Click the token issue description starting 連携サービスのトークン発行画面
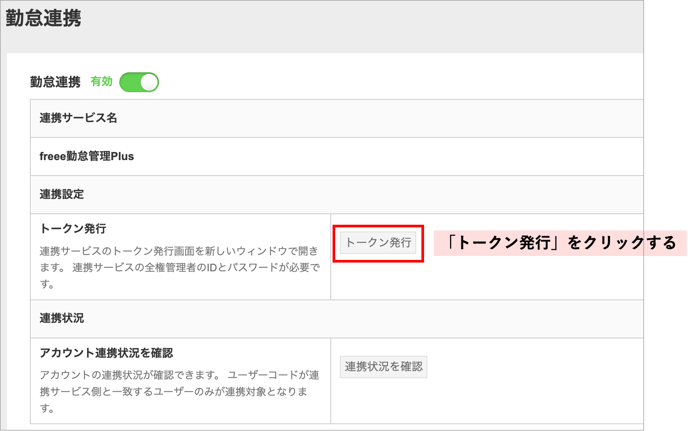 pyautogui.click(x=179, y=267)
